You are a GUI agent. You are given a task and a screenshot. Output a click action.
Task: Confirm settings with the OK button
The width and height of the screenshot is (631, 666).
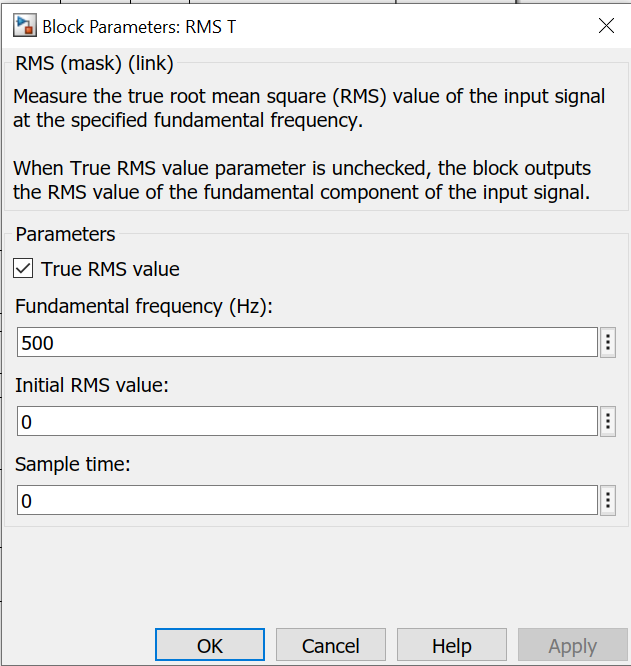210,645
